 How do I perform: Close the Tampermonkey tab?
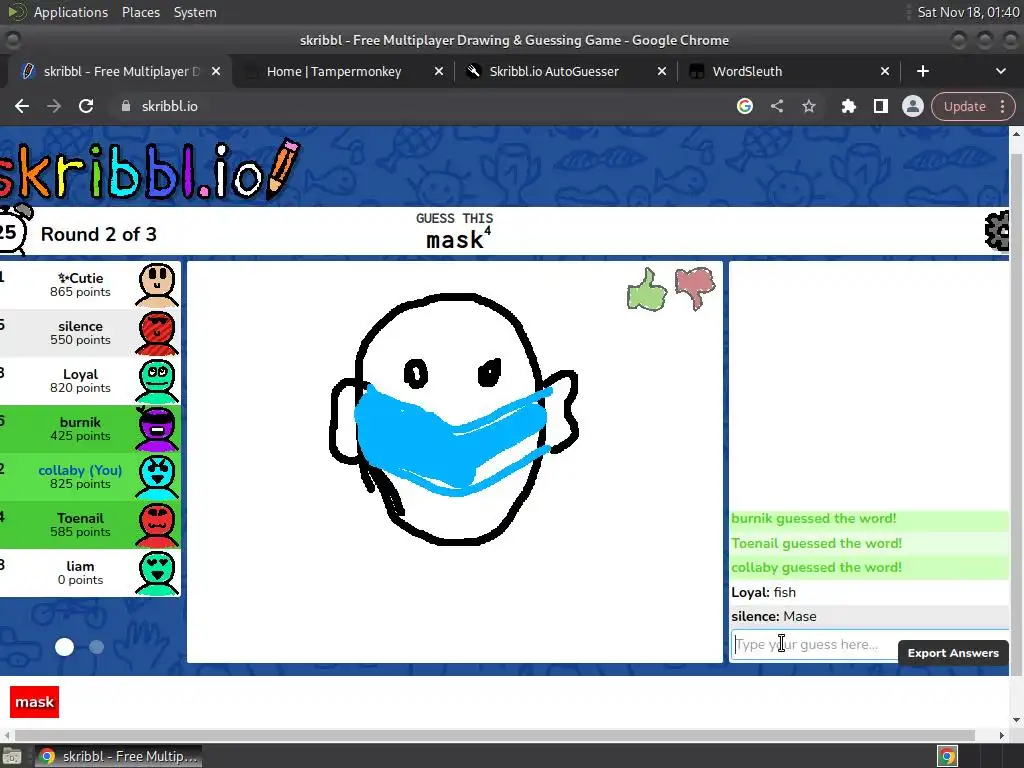coord(439,71)
